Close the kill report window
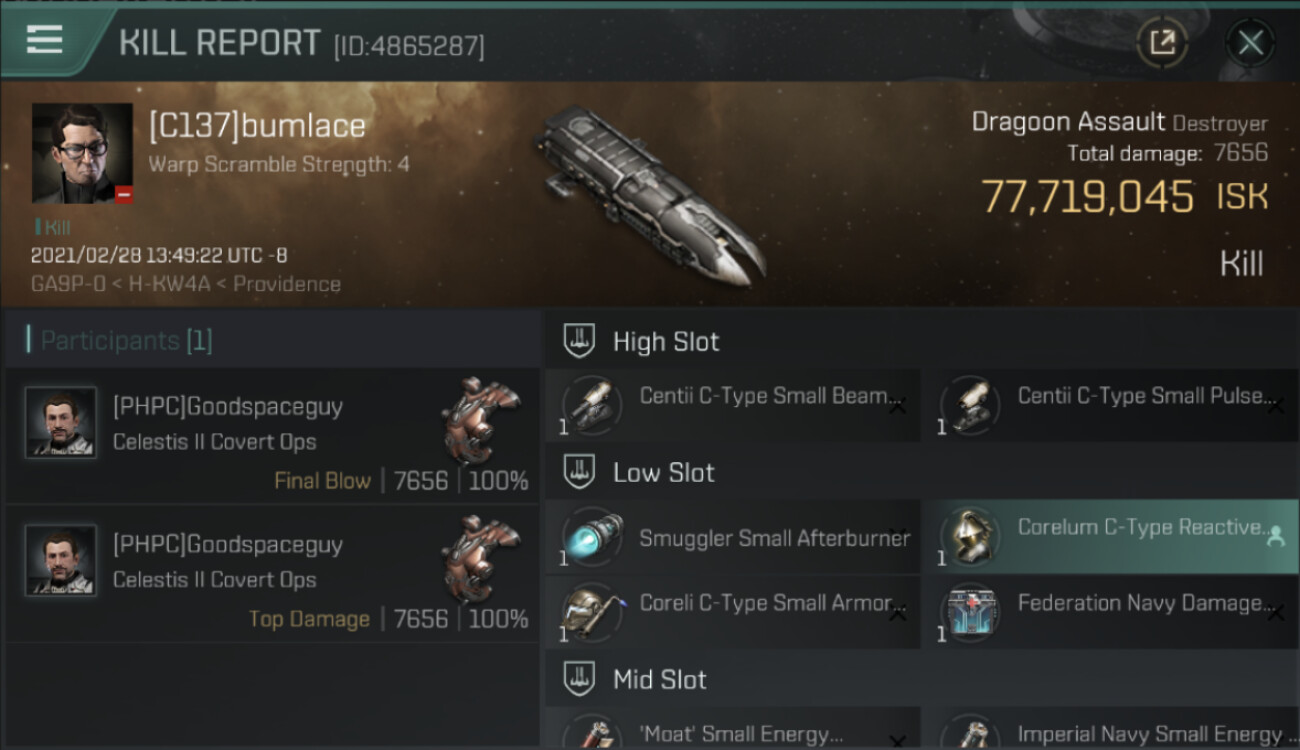Image resolution: width=1300 pixels, height=750 pixels. pos(1250,42)
